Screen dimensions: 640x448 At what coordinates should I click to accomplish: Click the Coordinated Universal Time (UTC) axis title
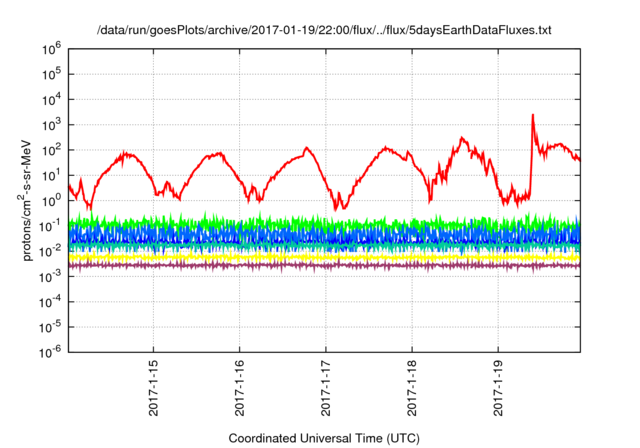pyautogui.click(x=324, y=438)
